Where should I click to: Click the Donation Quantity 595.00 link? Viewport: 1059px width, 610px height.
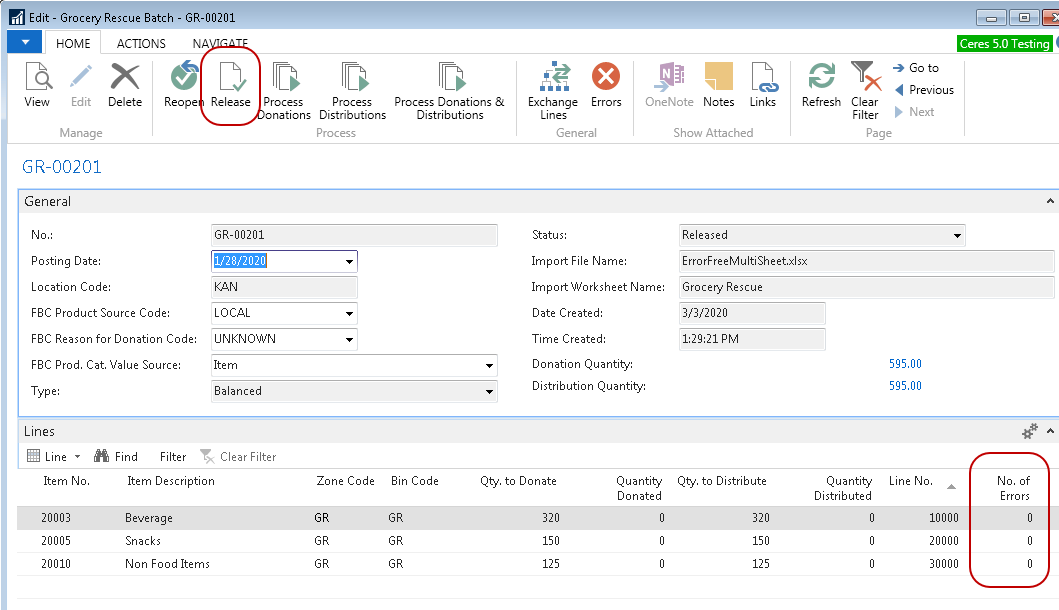905,364
